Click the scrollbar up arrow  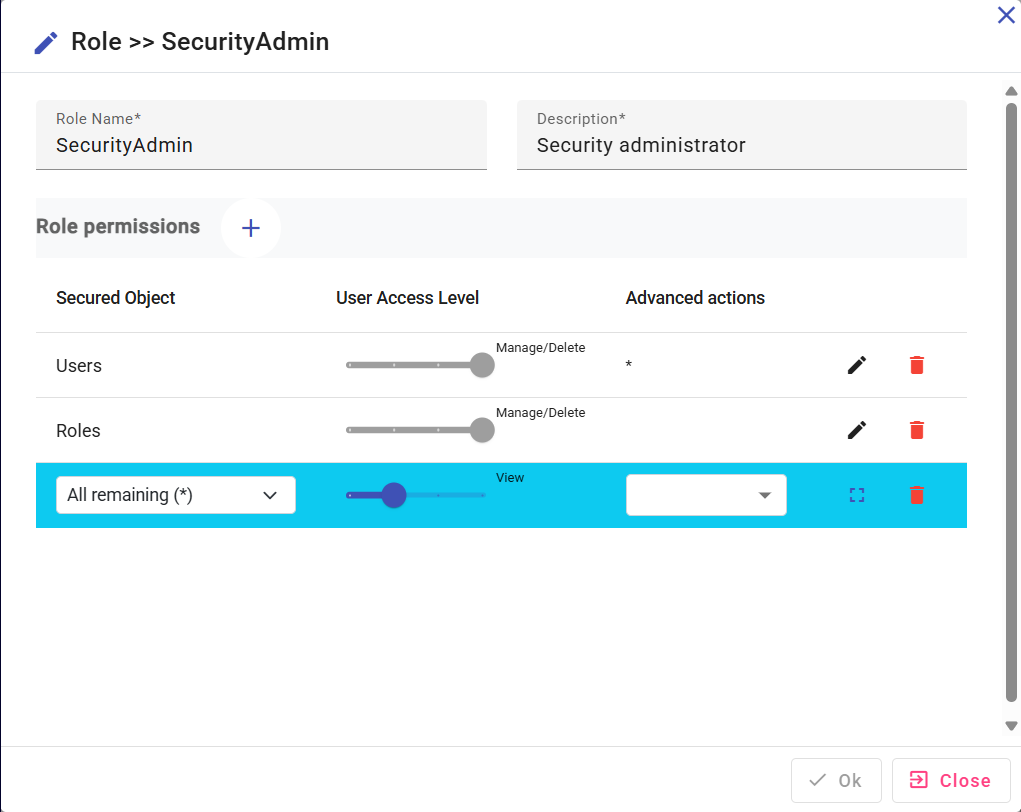(x=1011, y=92)
